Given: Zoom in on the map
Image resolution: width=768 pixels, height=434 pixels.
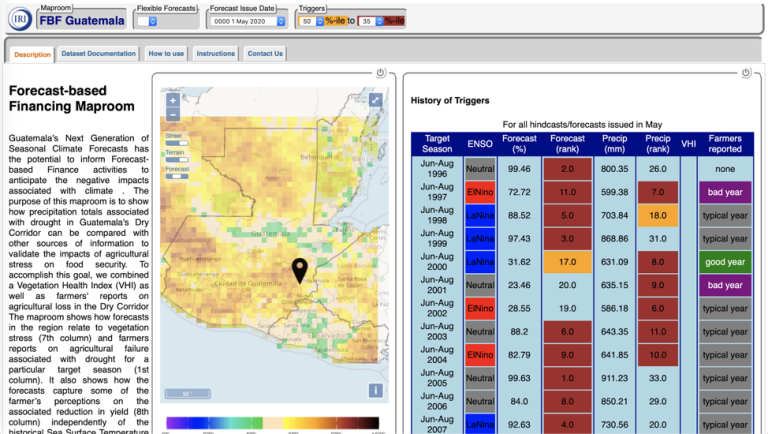Looking at the screenshot, I should click(173, 100).
